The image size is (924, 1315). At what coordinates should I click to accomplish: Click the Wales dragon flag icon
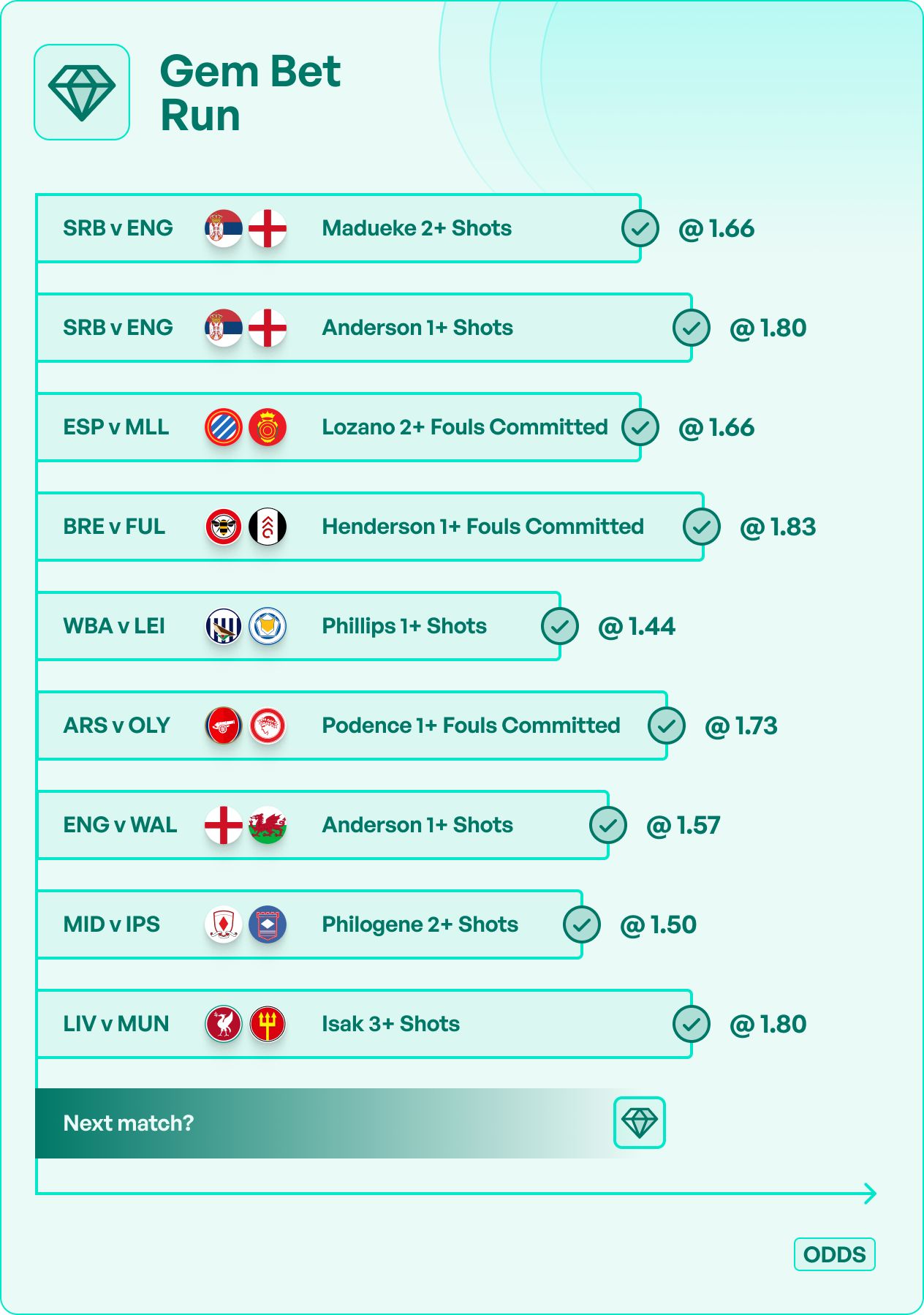(x=268, y=825)
